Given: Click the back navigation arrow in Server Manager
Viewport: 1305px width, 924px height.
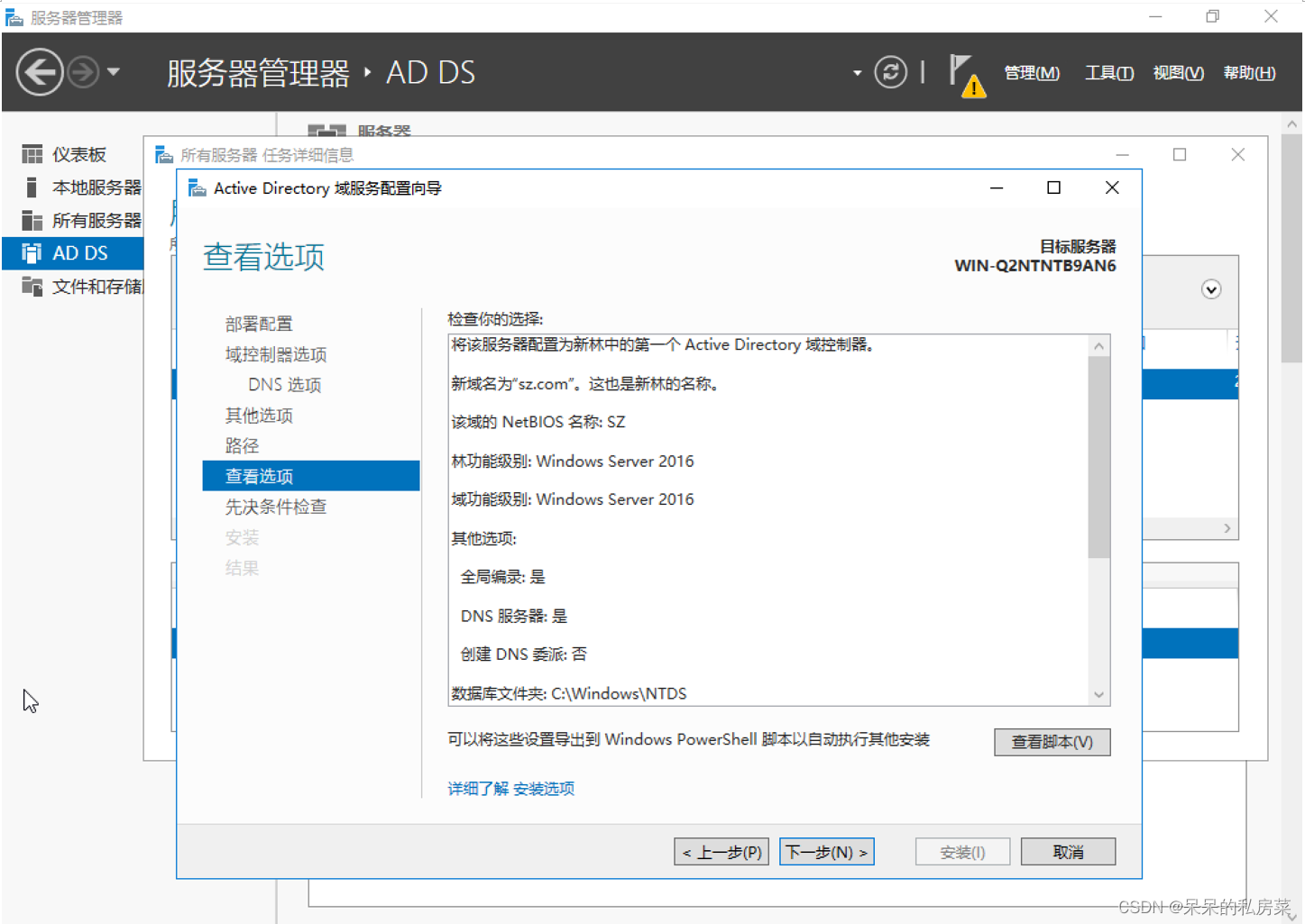Looking at the screenshot, I should click(40, 72).
